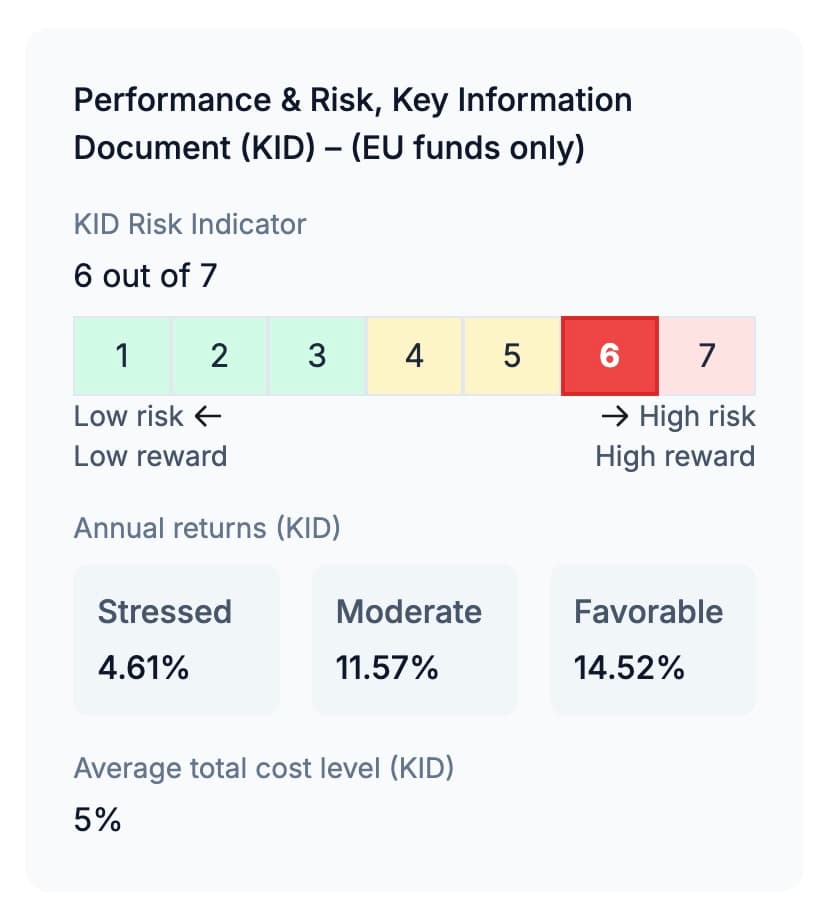Image resolution: width=832 pixels, height=912 pixels.
Task: Select the 6 out of 7 rating text
Action: pos(144,276)
